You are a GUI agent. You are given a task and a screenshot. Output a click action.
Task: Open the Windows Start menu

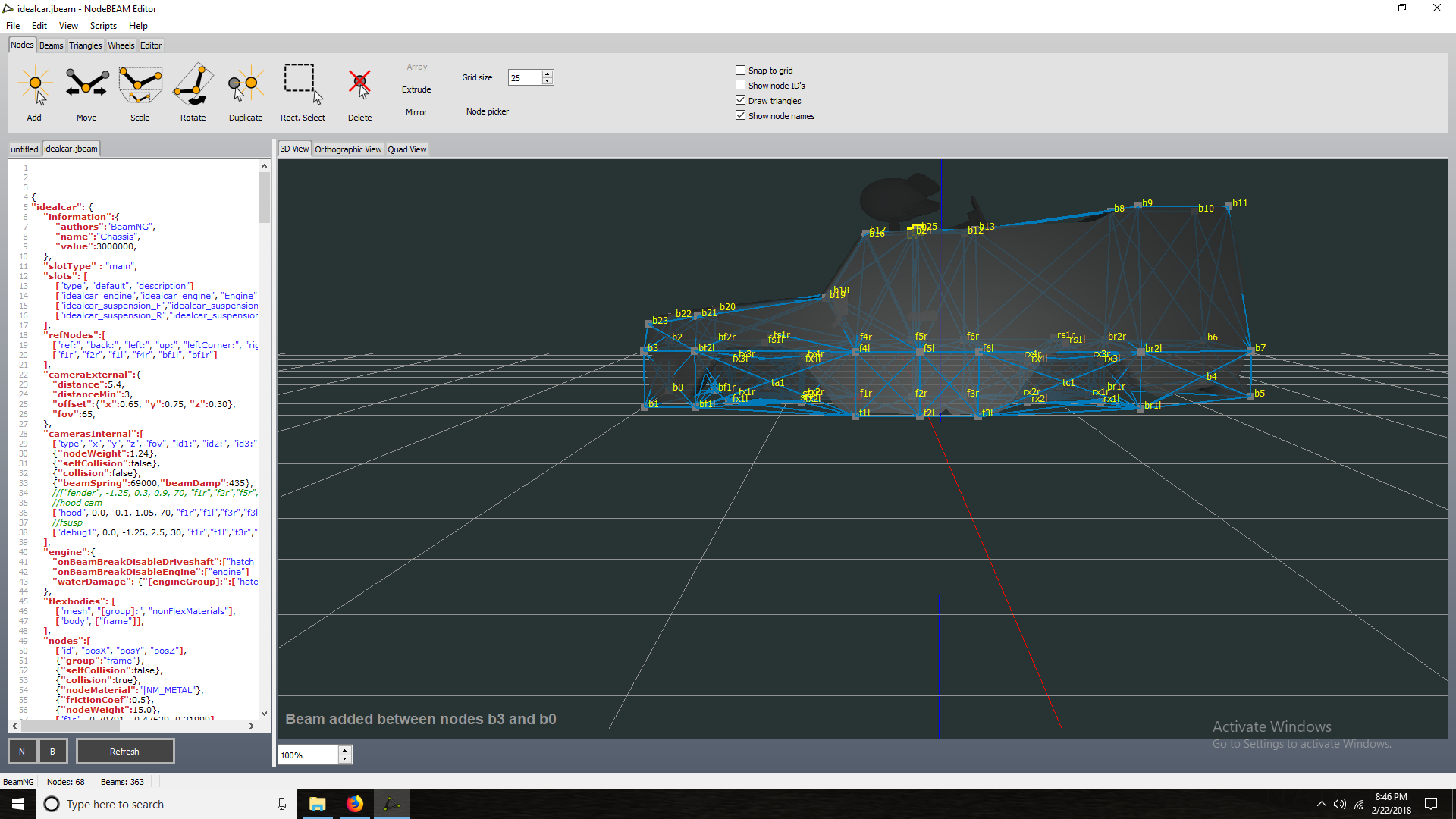click(18, 804)
